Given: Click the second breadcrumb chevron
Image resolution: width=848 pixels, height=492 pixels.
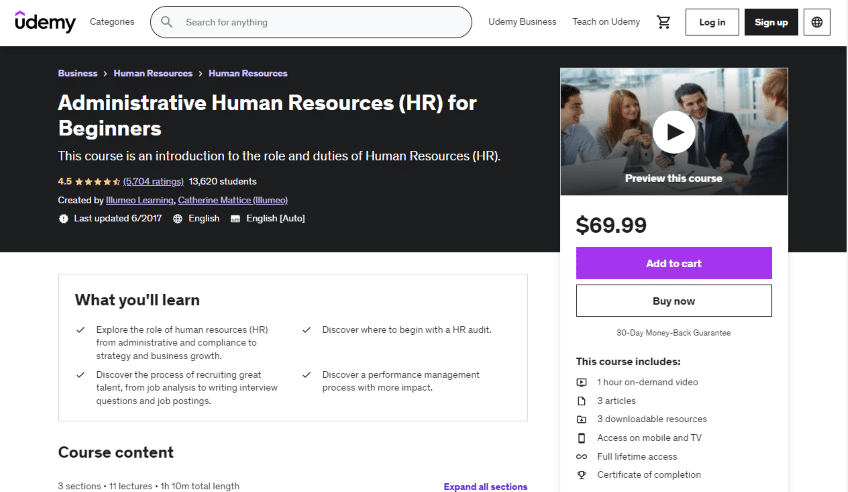Looking at the screenshot, I should tap(201, 74).
